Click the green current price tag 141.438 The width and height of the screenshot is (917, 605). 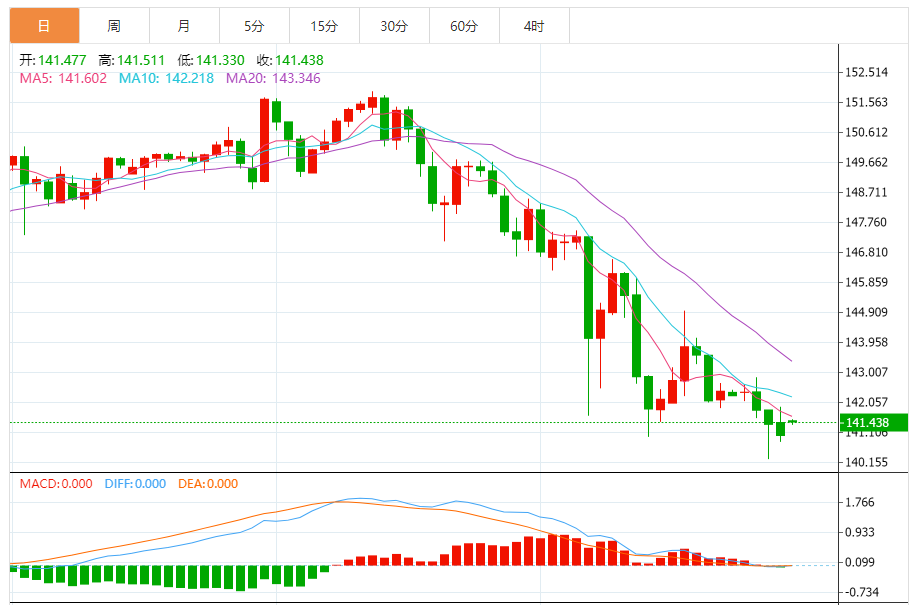(x=874, y=423)
